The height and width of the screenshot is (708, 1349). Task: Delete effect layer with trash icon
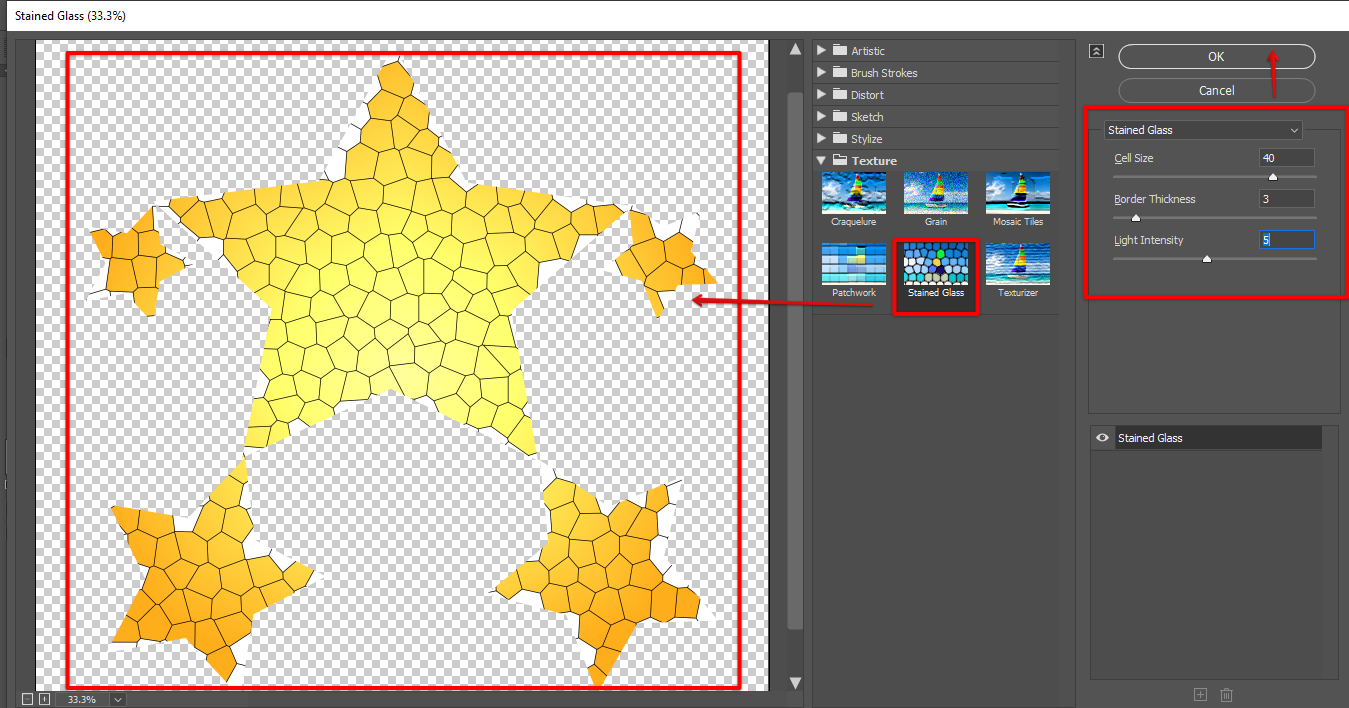point(1226,695)
